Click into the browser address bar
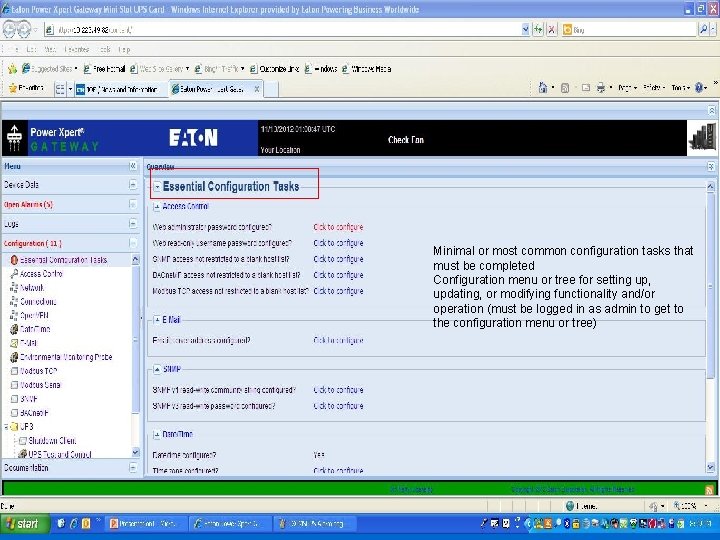 [285, 30]
